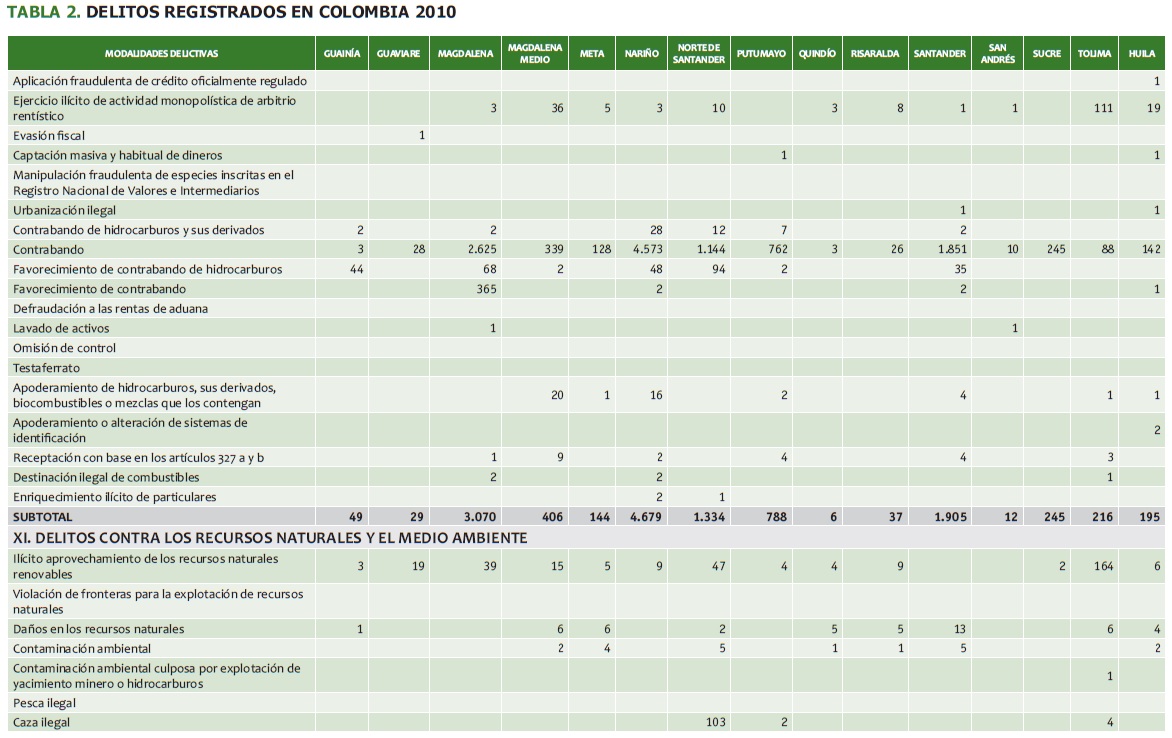
Task: Select the 164 cell under Tolima
Action: [x=1101, y=566]
